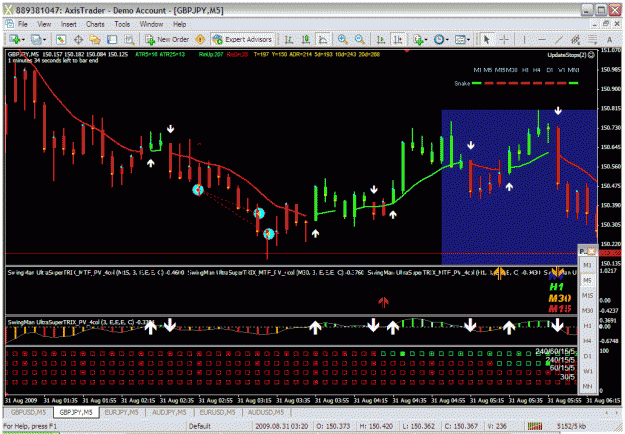This screenshot has width=625, height=434.
Task: Expand the Indicators list dropdown arrow
Action: [x=426, y=39]
